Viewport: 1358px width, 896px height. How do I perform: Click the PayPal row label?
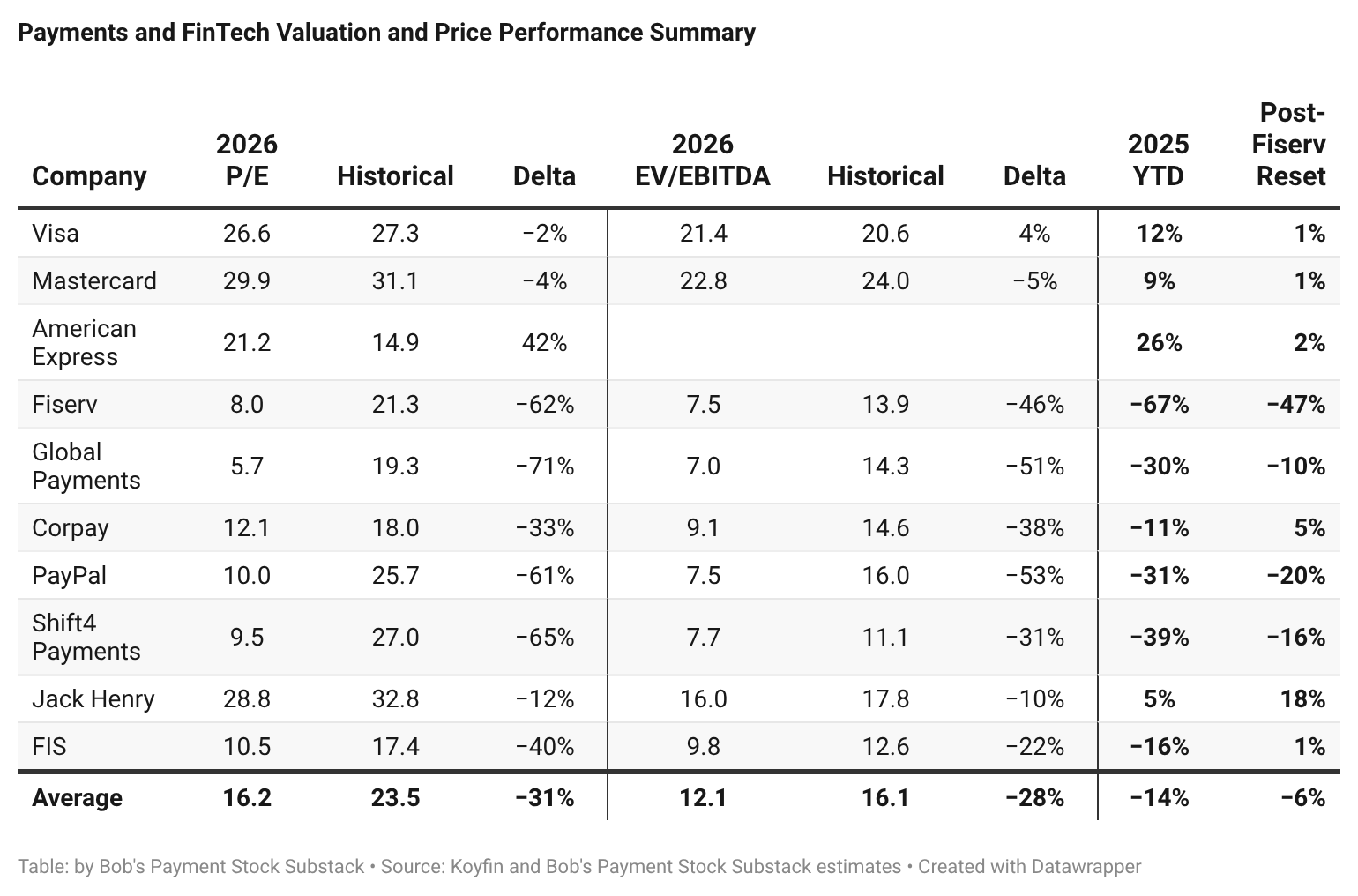point(69,575)
